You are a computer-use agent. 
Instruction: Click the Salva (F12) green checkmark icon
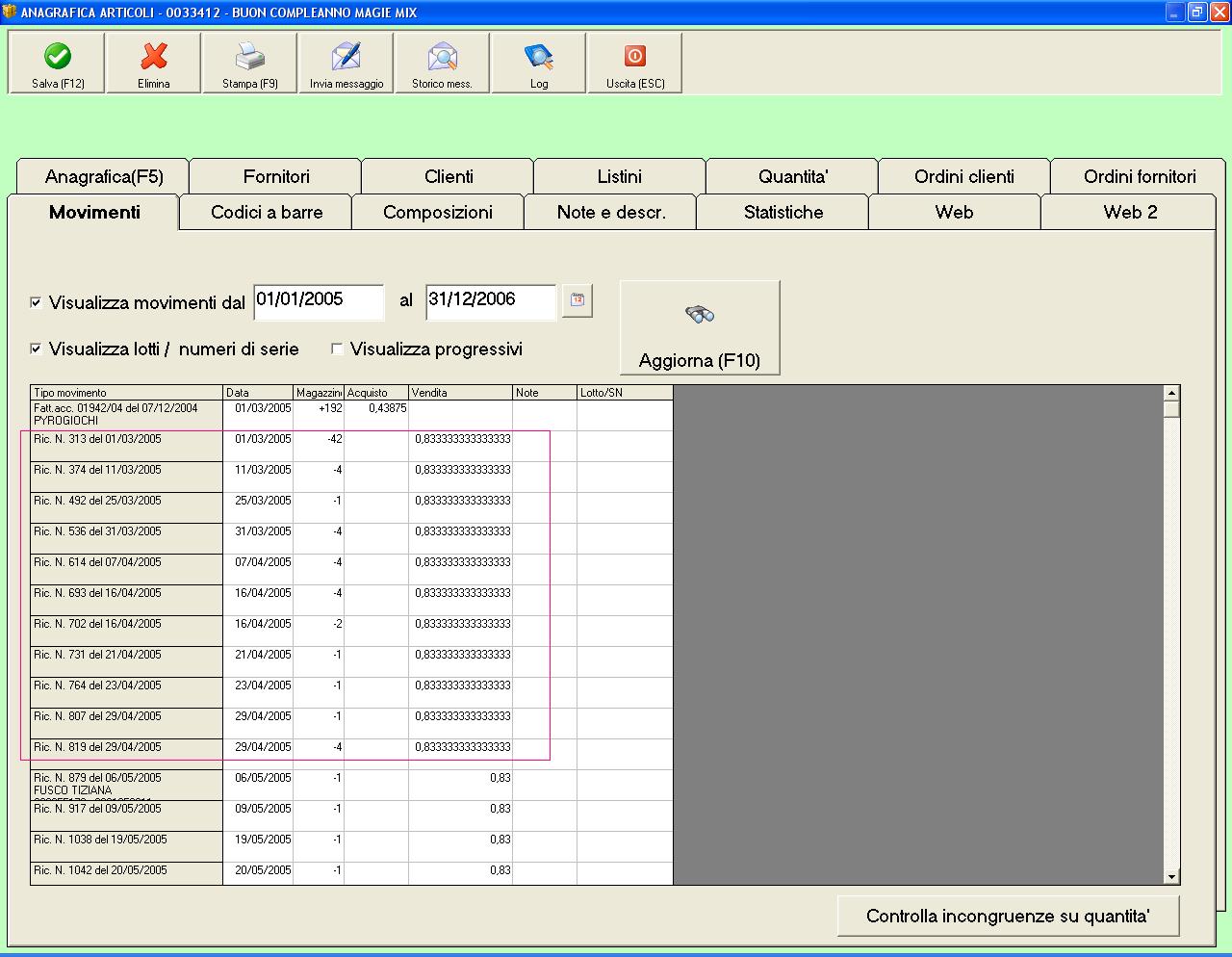coord(58,58)
